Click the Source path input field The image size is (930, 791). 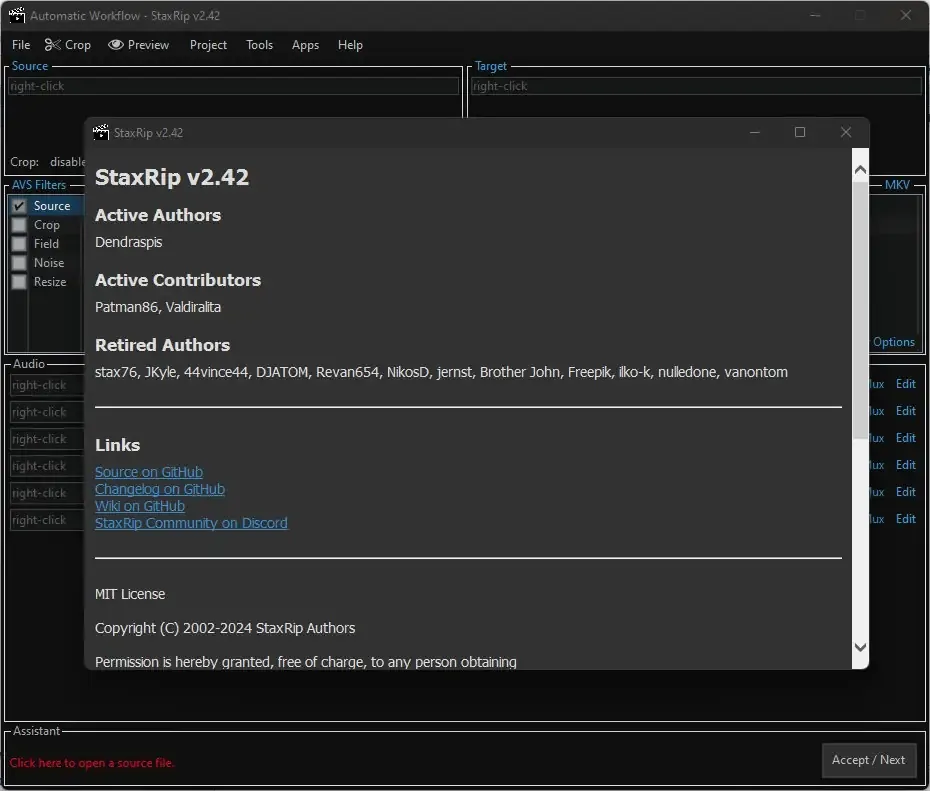coord(234,86)
